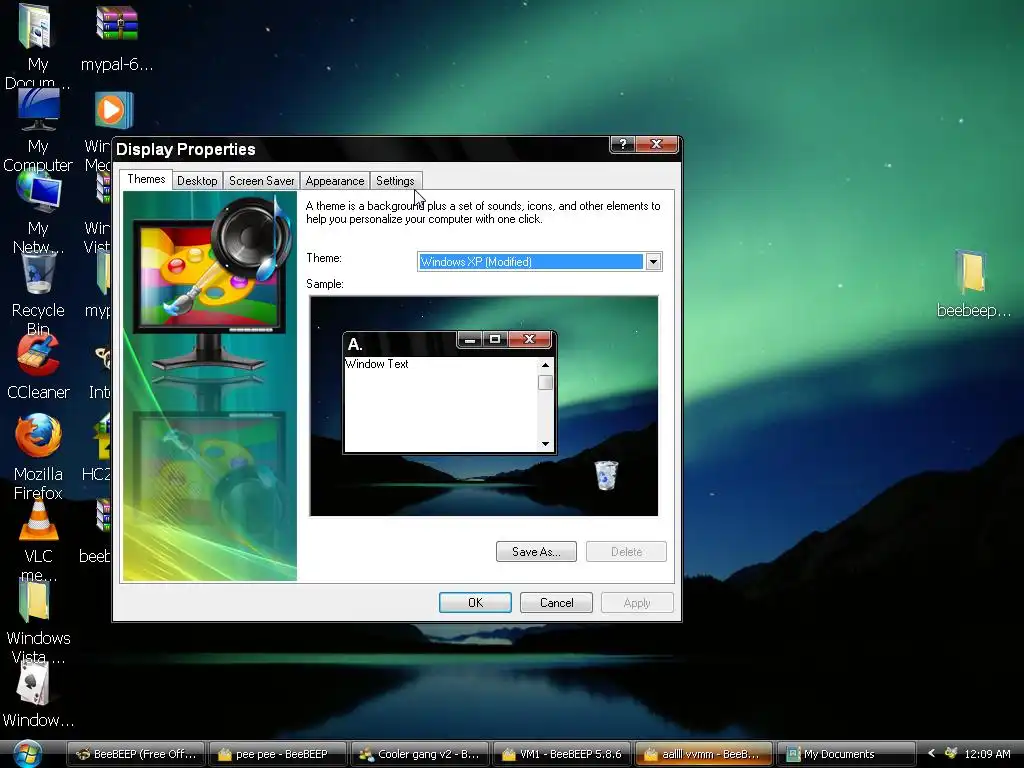Screen dimensions: 1024x768
Task: Click the 'Window Text' sample text
Action: pos(377,364)
